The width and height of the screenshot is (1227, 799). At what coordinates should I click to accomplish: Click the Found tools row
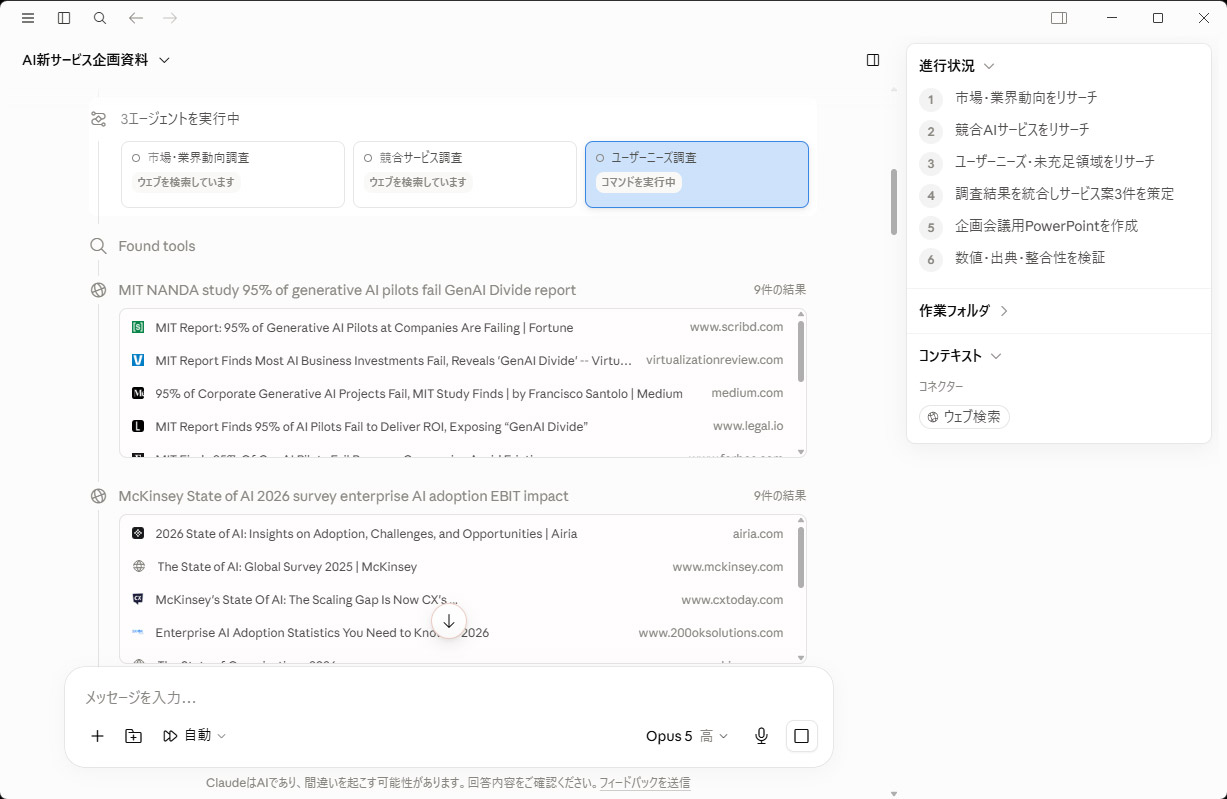click(143, 246)
